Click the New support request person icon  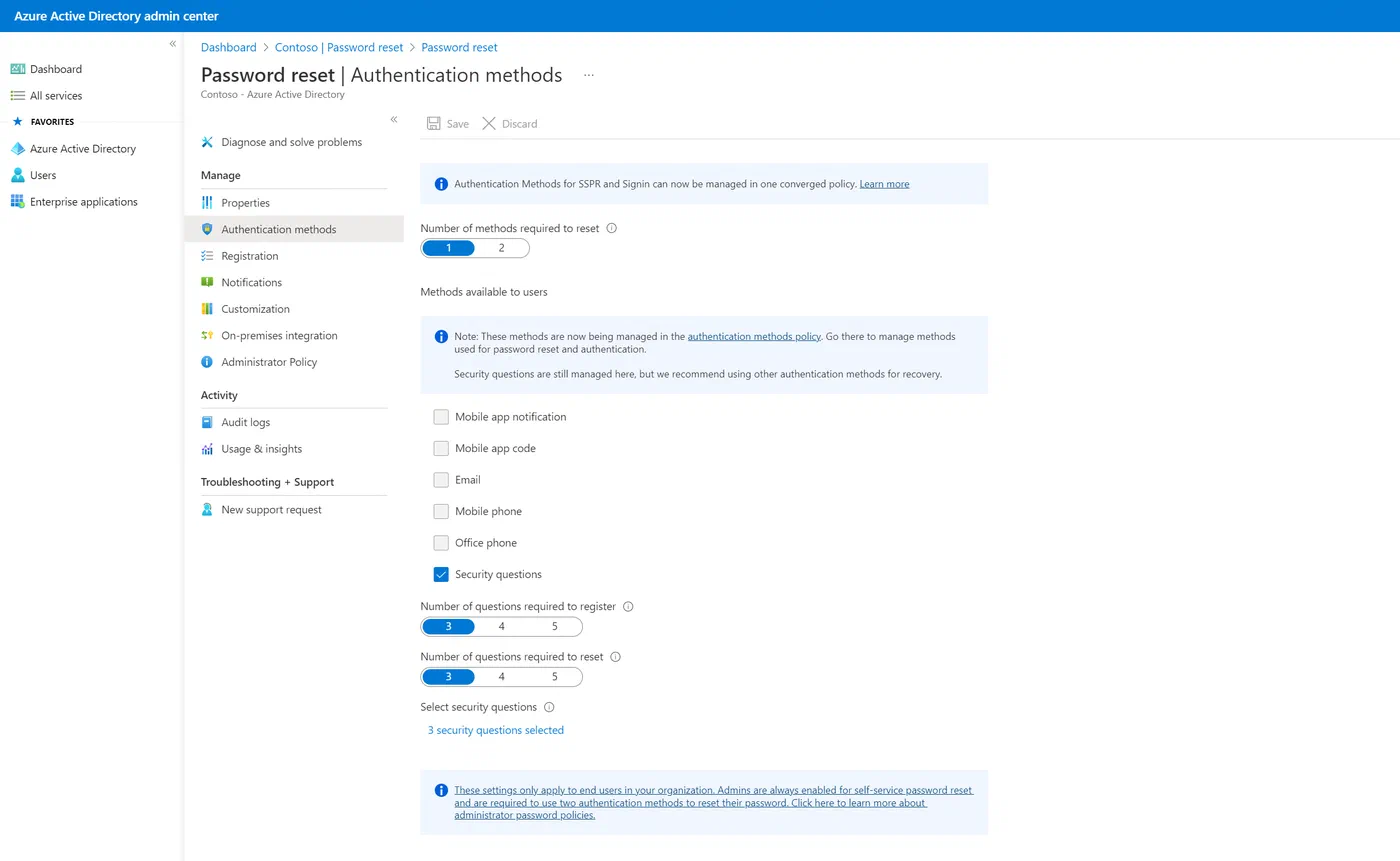pyautogui.click(x=207, y=510)
